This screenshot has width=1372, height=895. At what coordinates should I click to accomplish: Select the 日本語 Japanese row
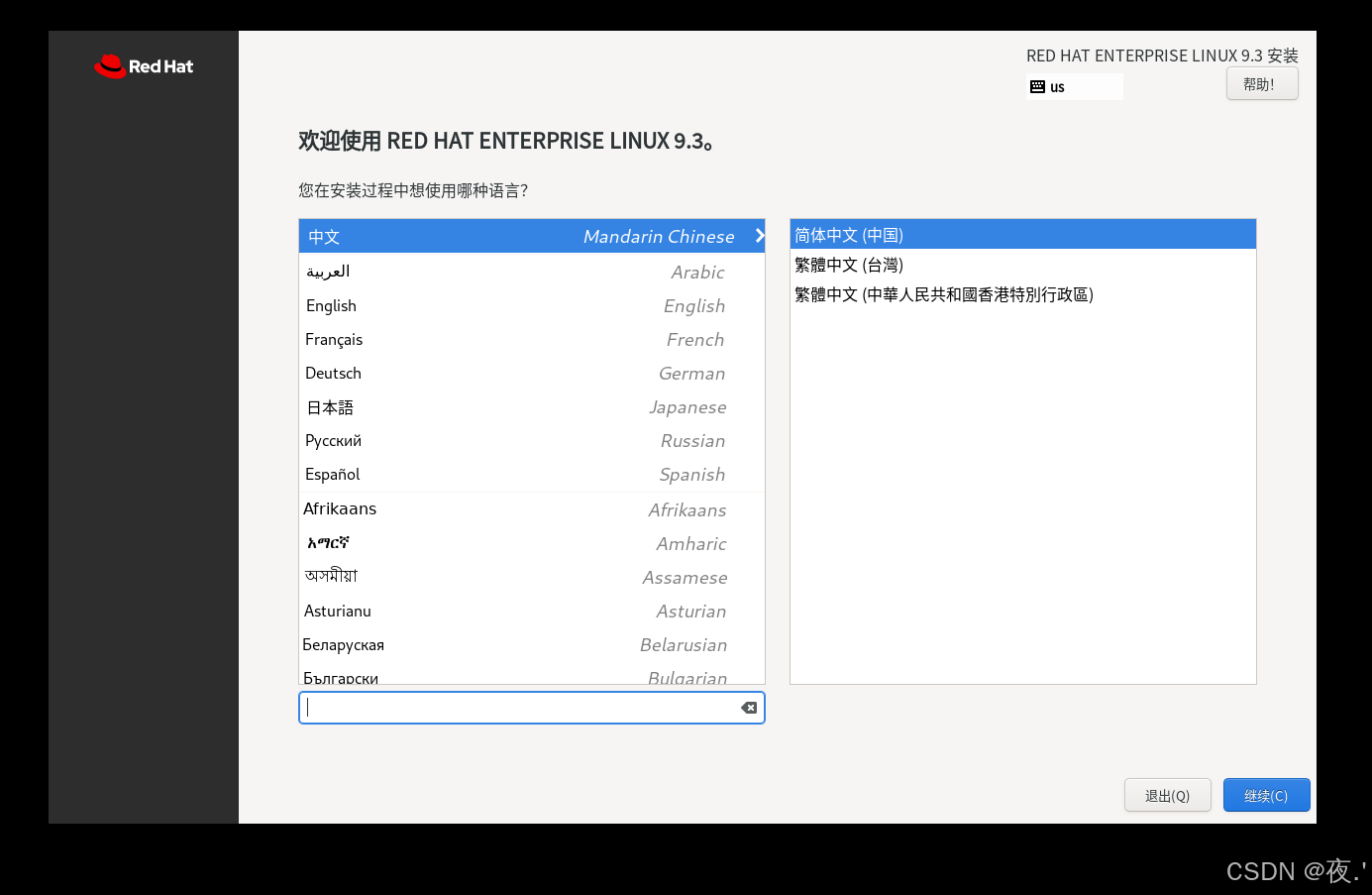532,406
